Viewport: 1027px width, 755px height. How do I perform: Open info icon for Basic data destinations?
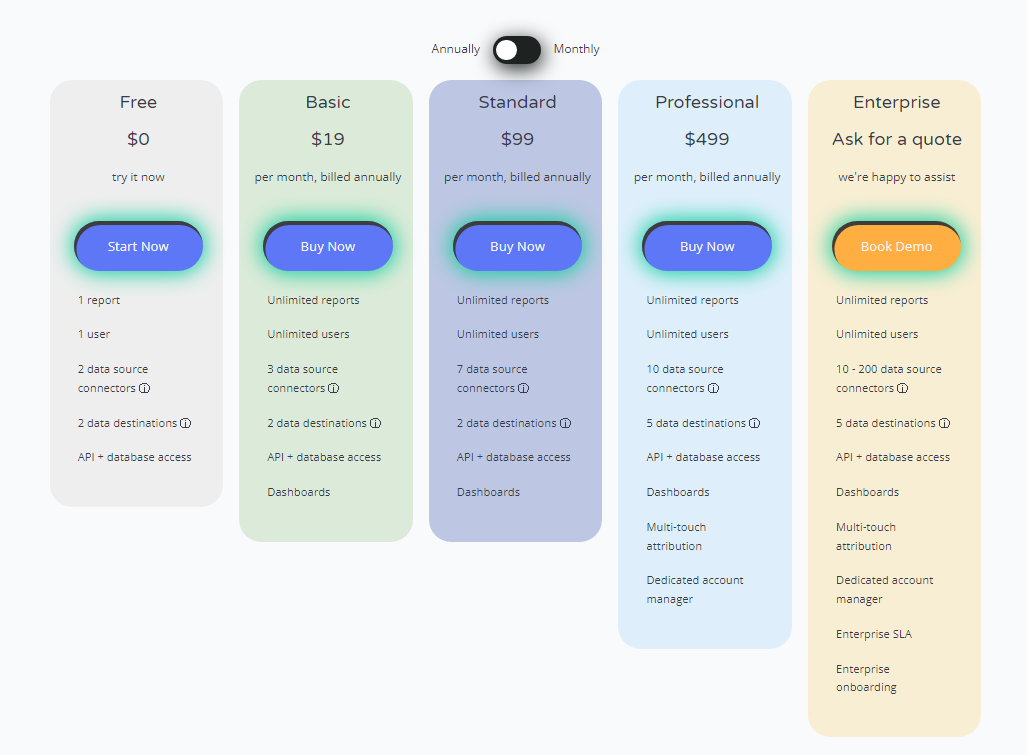point(375,423)
